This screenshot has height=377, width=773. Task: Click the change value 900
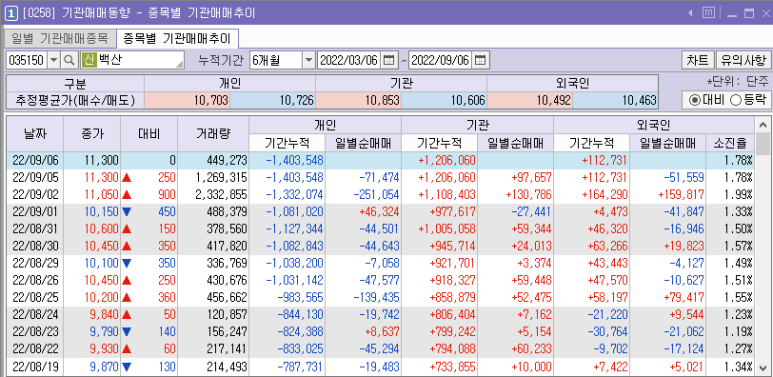click(167, 195)
